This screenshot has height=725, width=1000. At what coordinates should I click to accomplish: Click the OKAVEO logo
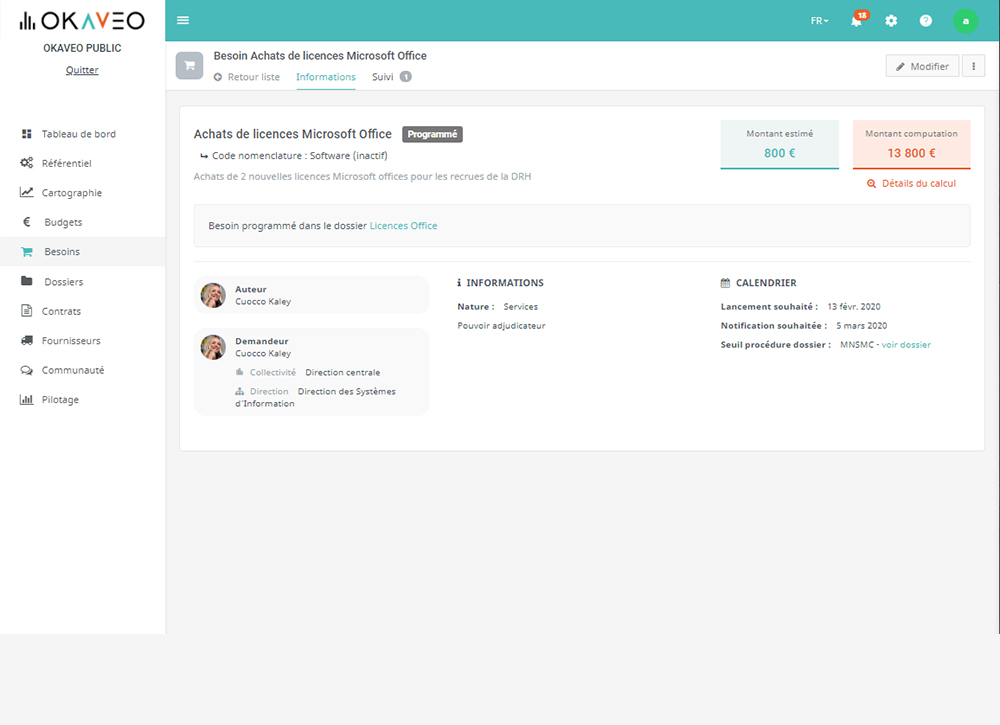[x=82, y=21]
